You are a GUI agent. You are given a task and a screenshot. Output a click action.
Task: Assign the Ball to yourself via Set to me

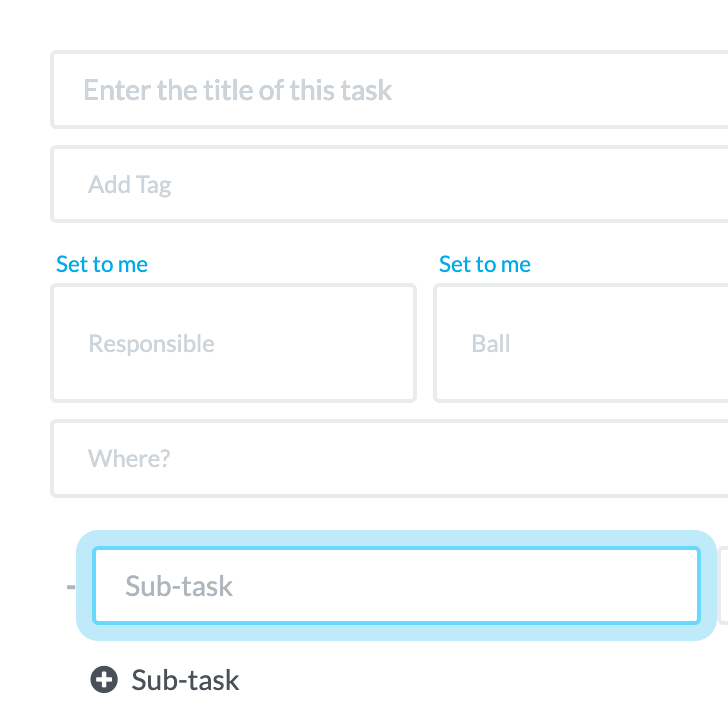(x=485, y=264)
